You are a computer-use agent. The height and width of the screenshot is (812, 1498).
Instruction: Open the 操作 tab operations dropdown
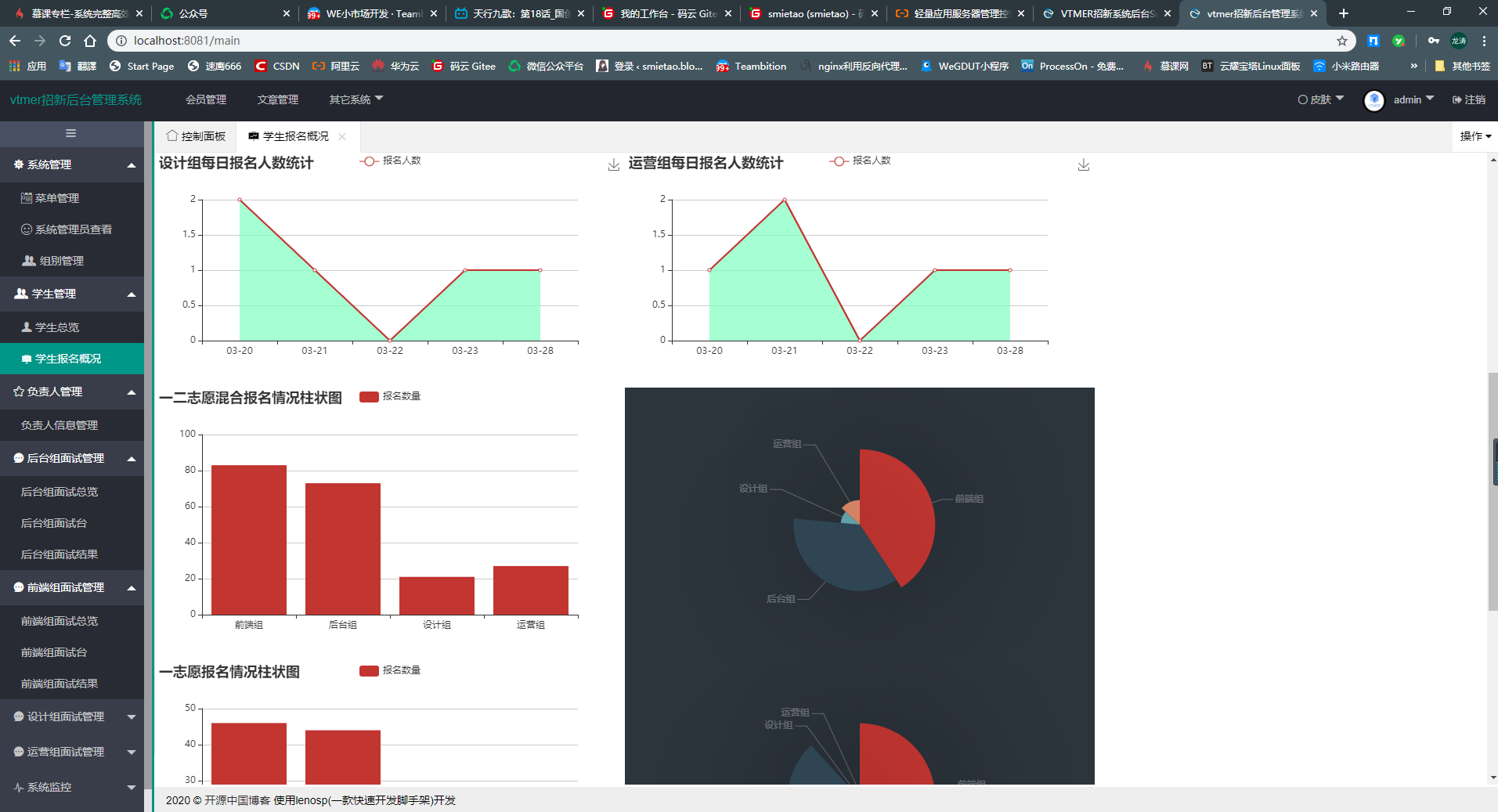point(1475,136)
